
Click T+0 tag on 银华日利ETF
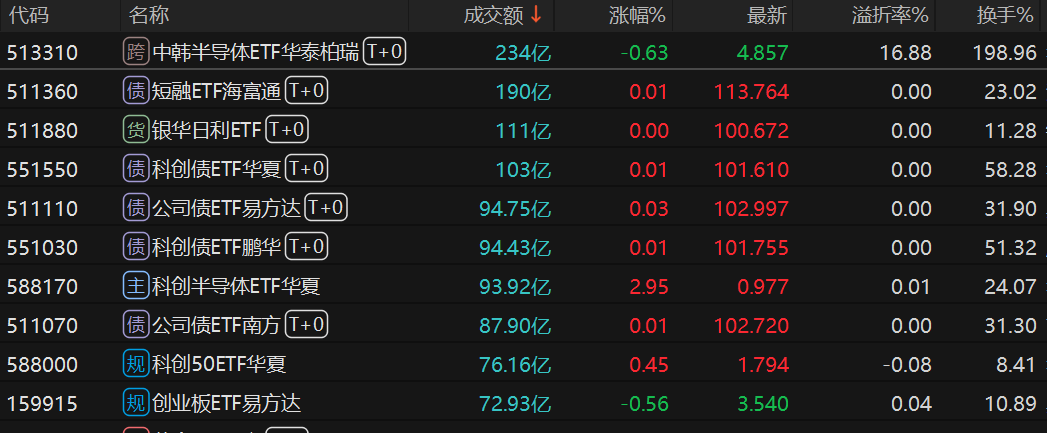pyautogui.click(x=286, y=130)
